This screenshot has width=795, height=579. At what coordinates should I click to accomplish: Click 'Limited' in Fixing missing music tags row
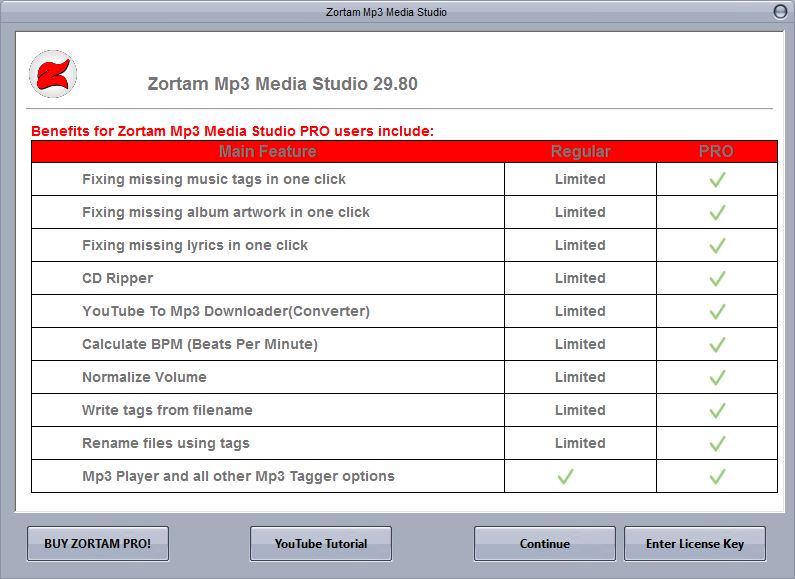[x=580, y=179]
